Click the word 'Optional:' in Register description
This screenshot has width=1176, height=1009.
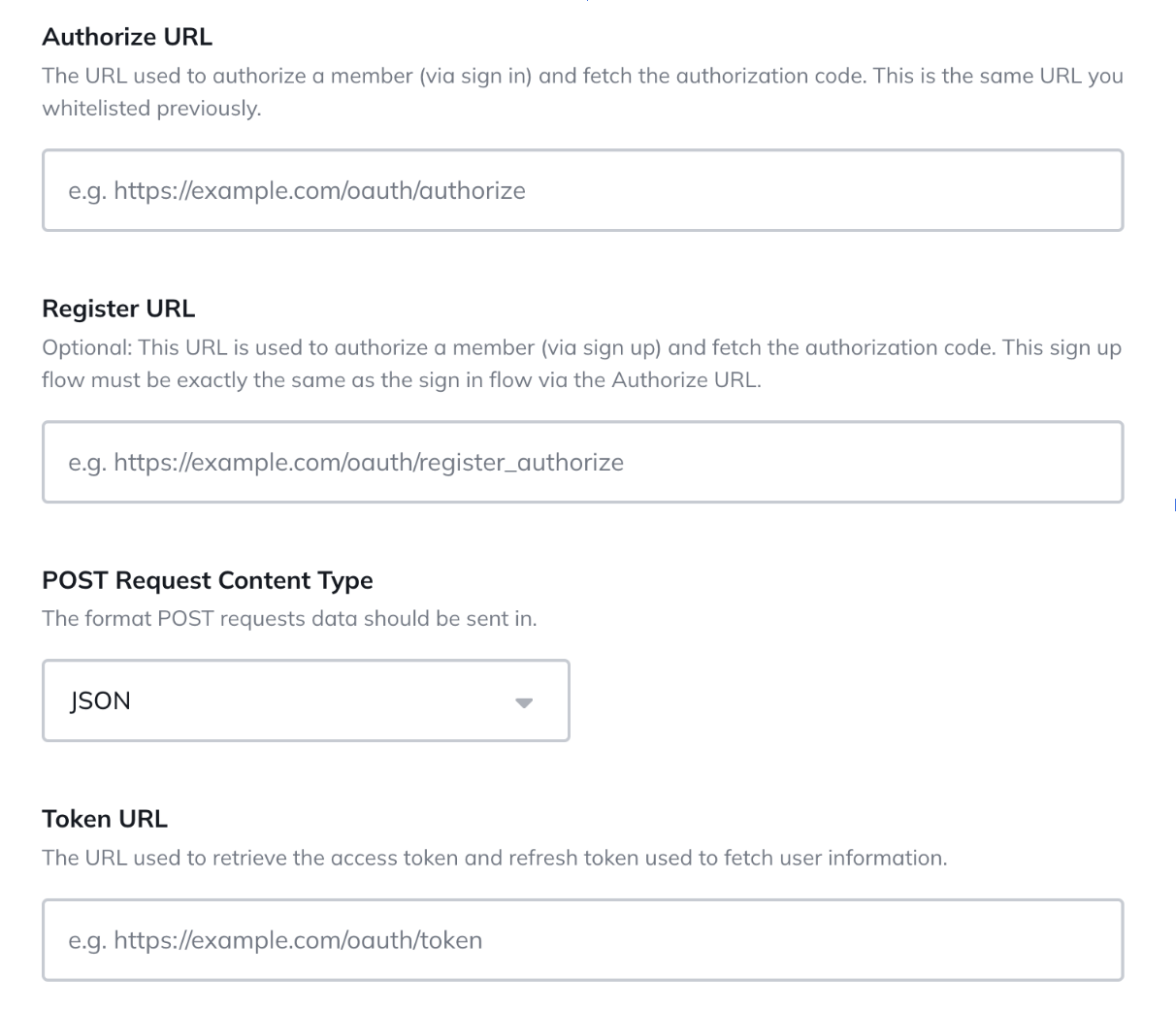click(86, 347)
